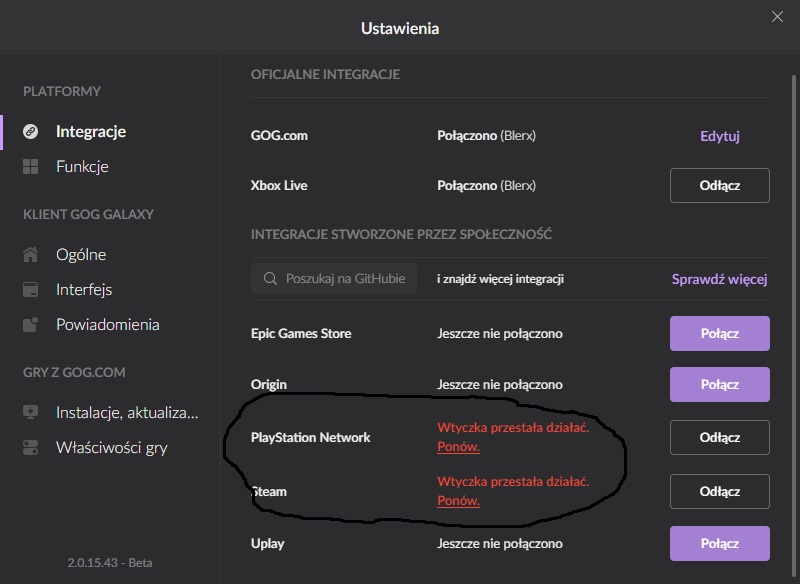800x584 pixels.
Task: Click the 'i znajdź więcej integracji' text
Action: [x=500, y=279]
